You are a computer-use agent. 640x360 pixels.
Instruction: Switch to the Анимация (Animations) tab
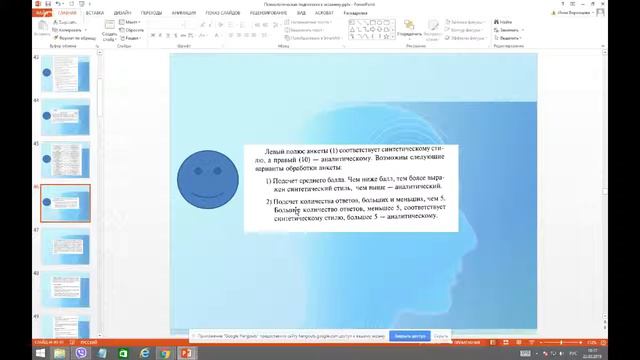(184, 13)
